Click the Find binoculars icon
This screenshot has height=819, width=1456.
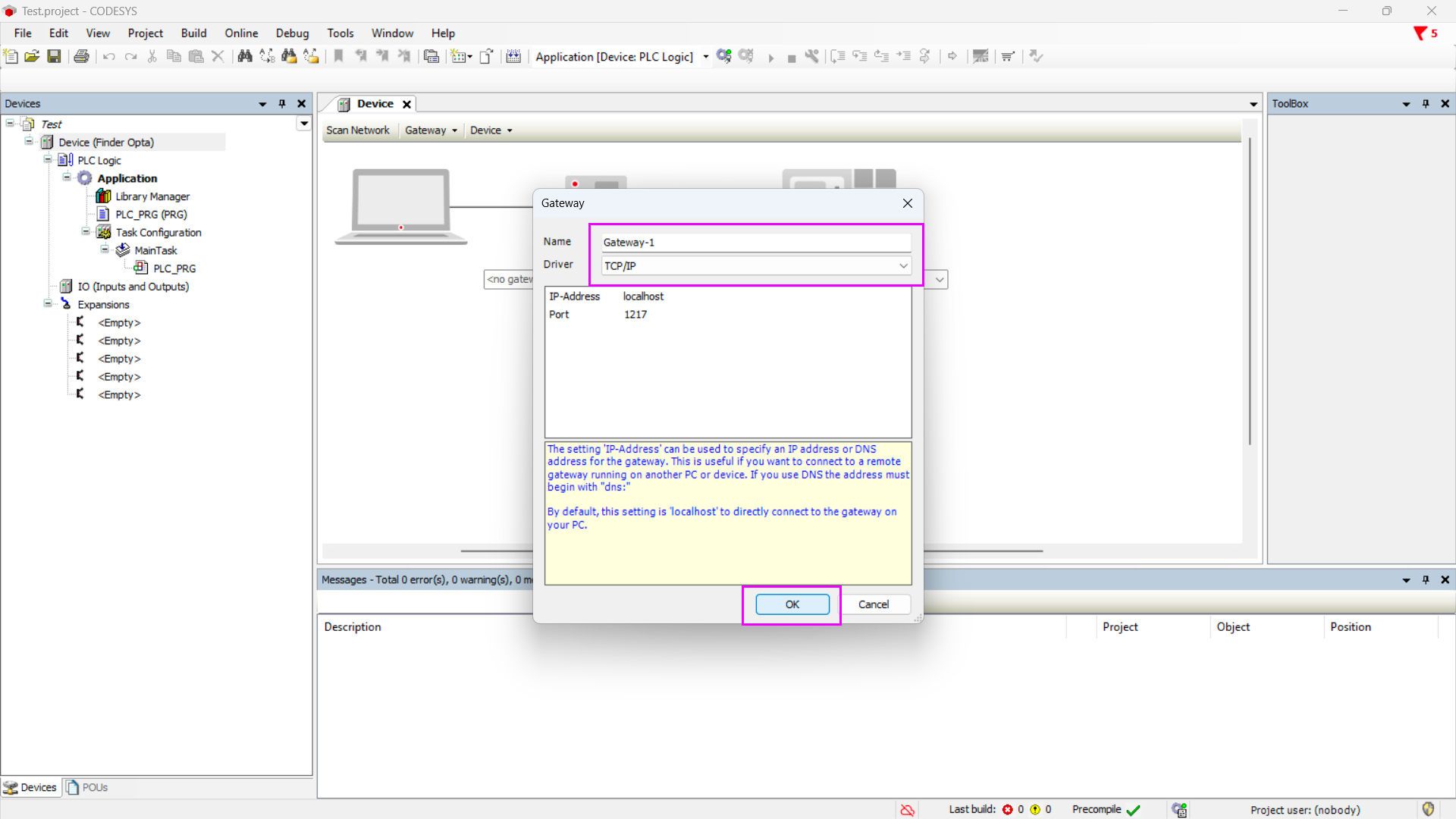(245, 56)
